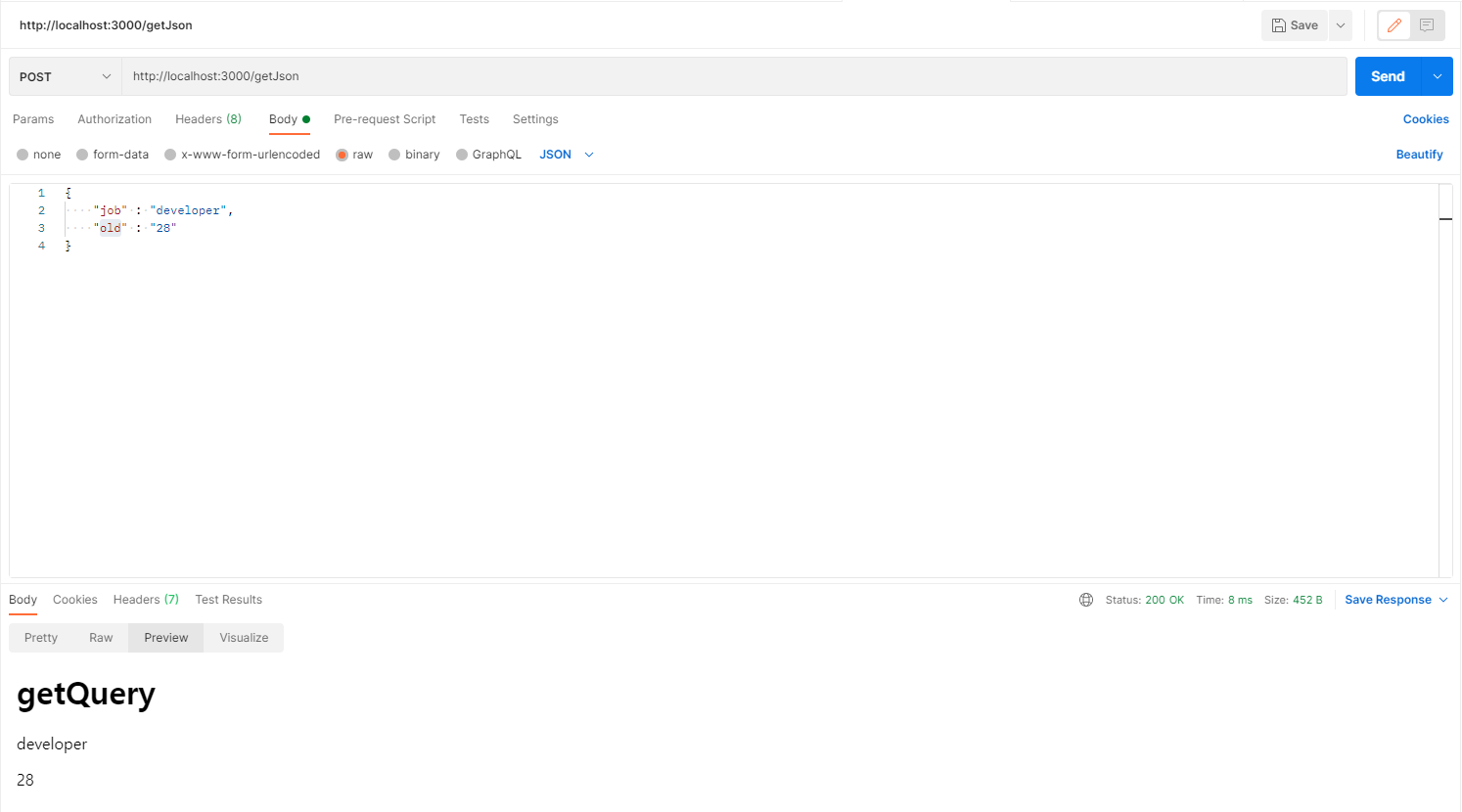The image size is (1462, 812).
Task: Open the response Headers (7) tab
Action: click(x=146, y=600)
